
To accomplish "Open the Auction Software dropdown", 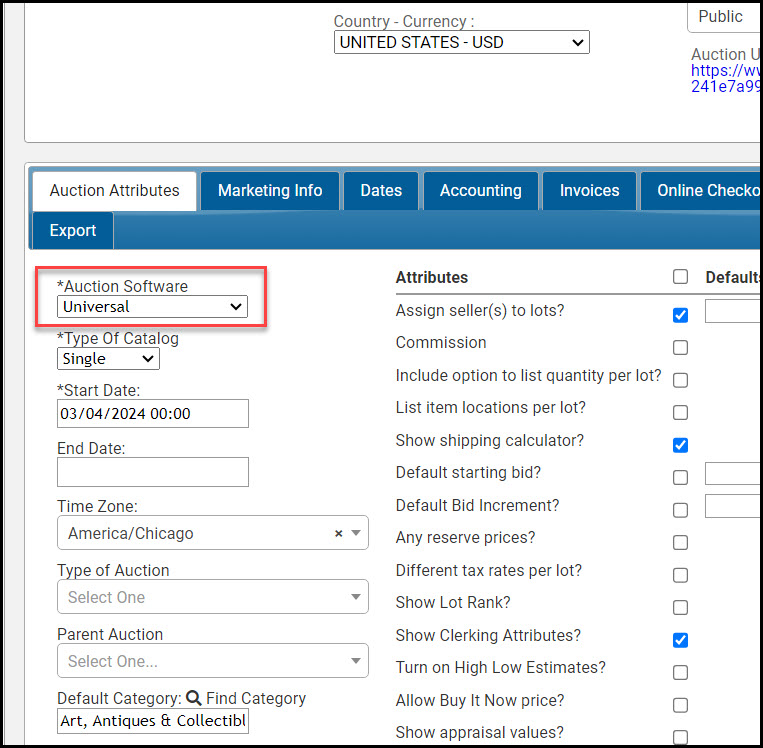I will [152, 307].
